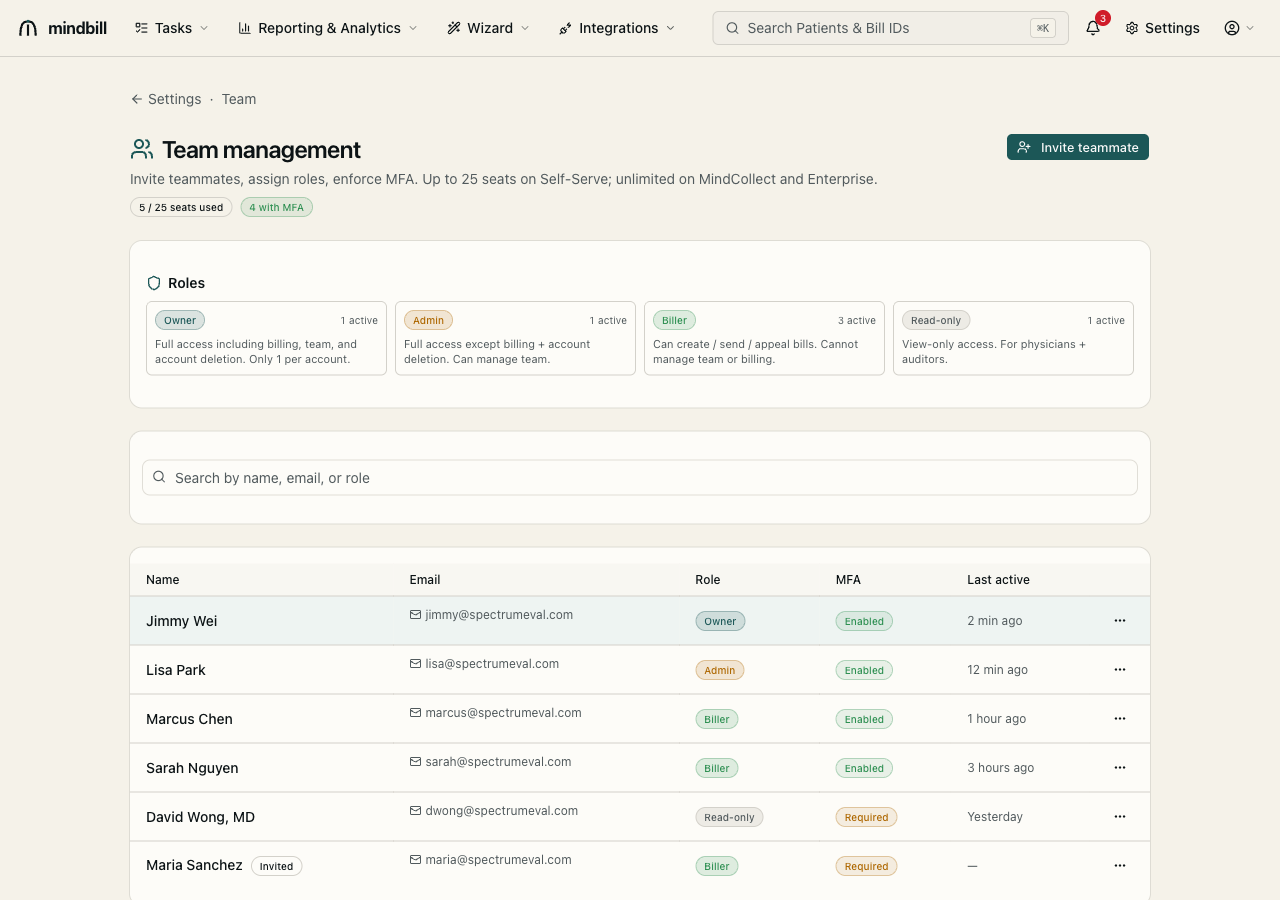Click the Last active column header
This screenshot has width=1280, height=900.
coord(998,579)
